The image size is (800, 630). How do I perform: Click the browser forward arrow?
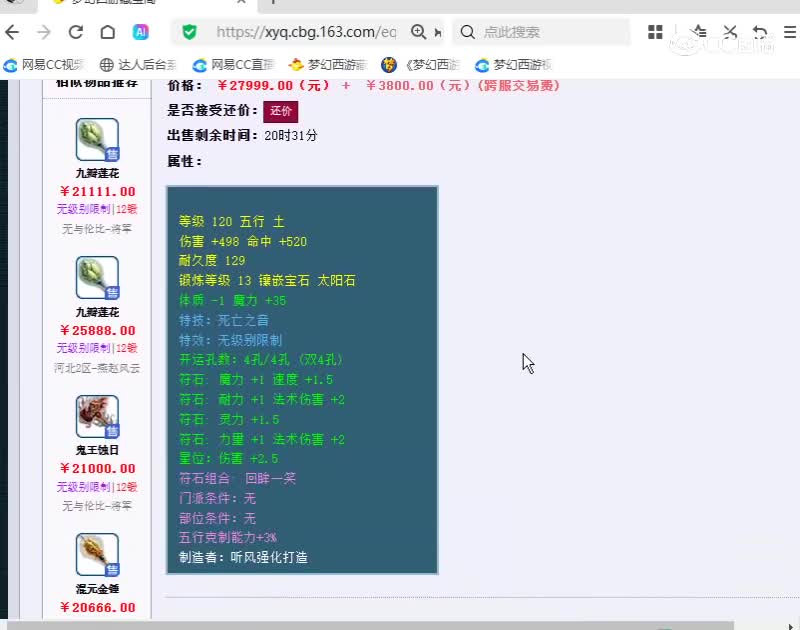[x=44, y=32]
